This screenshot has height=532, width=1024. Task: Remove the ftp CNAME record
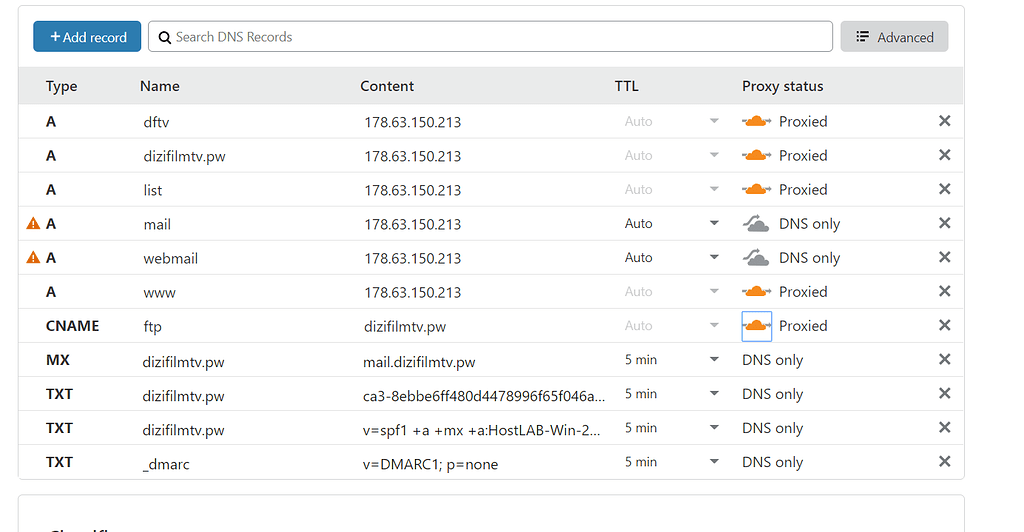coord(944,326)
